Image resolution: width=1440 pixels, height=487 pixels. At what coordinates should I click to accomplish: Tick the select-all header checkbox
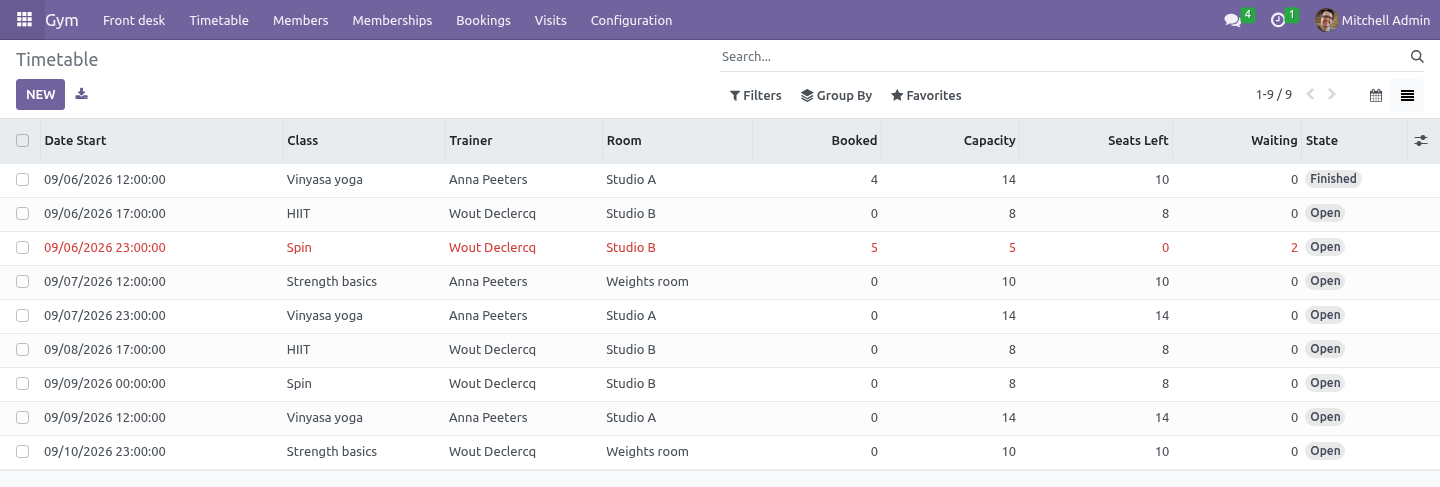(23, 141)
